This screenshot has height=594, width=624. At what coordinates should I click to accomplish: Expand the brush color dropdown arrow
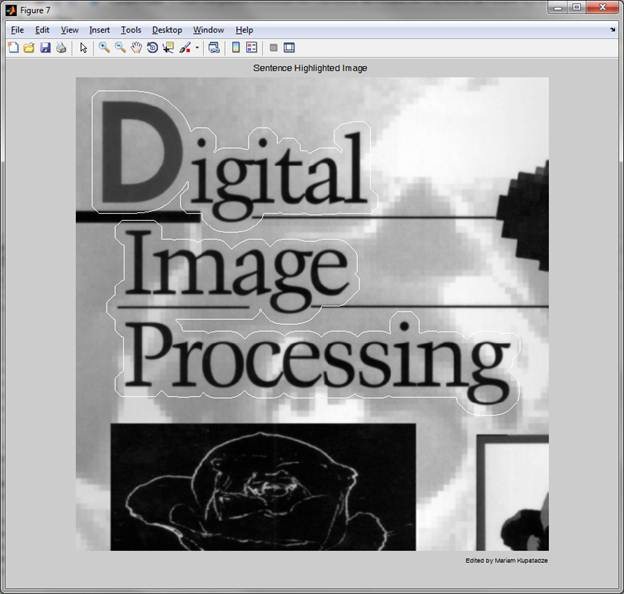click(x=197, y=47)
